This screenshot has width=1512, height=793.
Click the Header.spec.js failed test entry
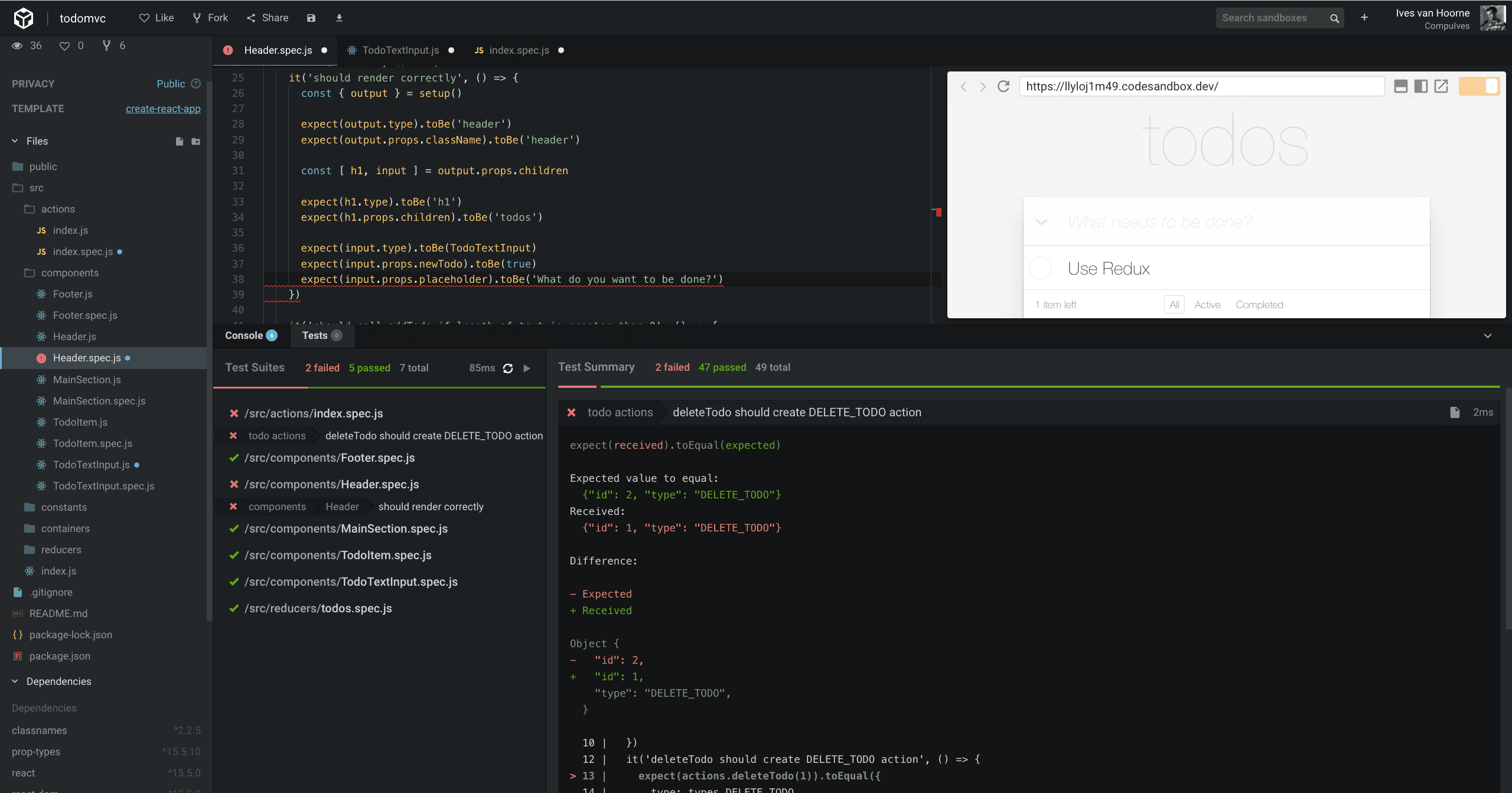tap(333, 483)
